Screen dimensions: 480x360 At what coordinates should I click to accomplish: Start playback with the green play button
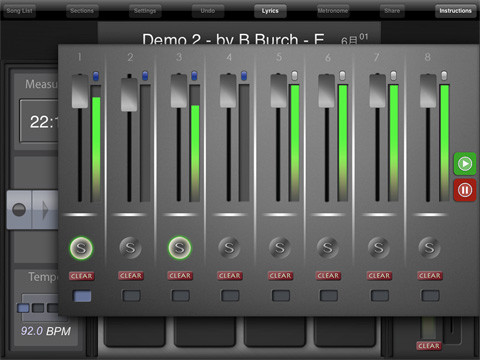coord(465,164)
